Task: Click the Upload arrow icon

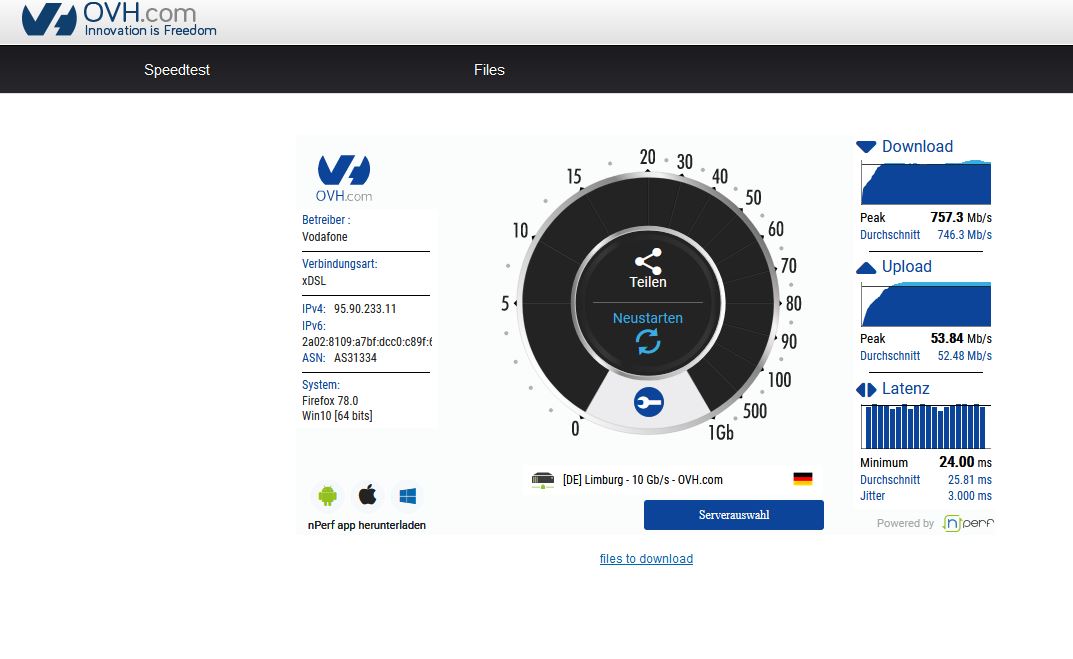Action: [866, 268]
